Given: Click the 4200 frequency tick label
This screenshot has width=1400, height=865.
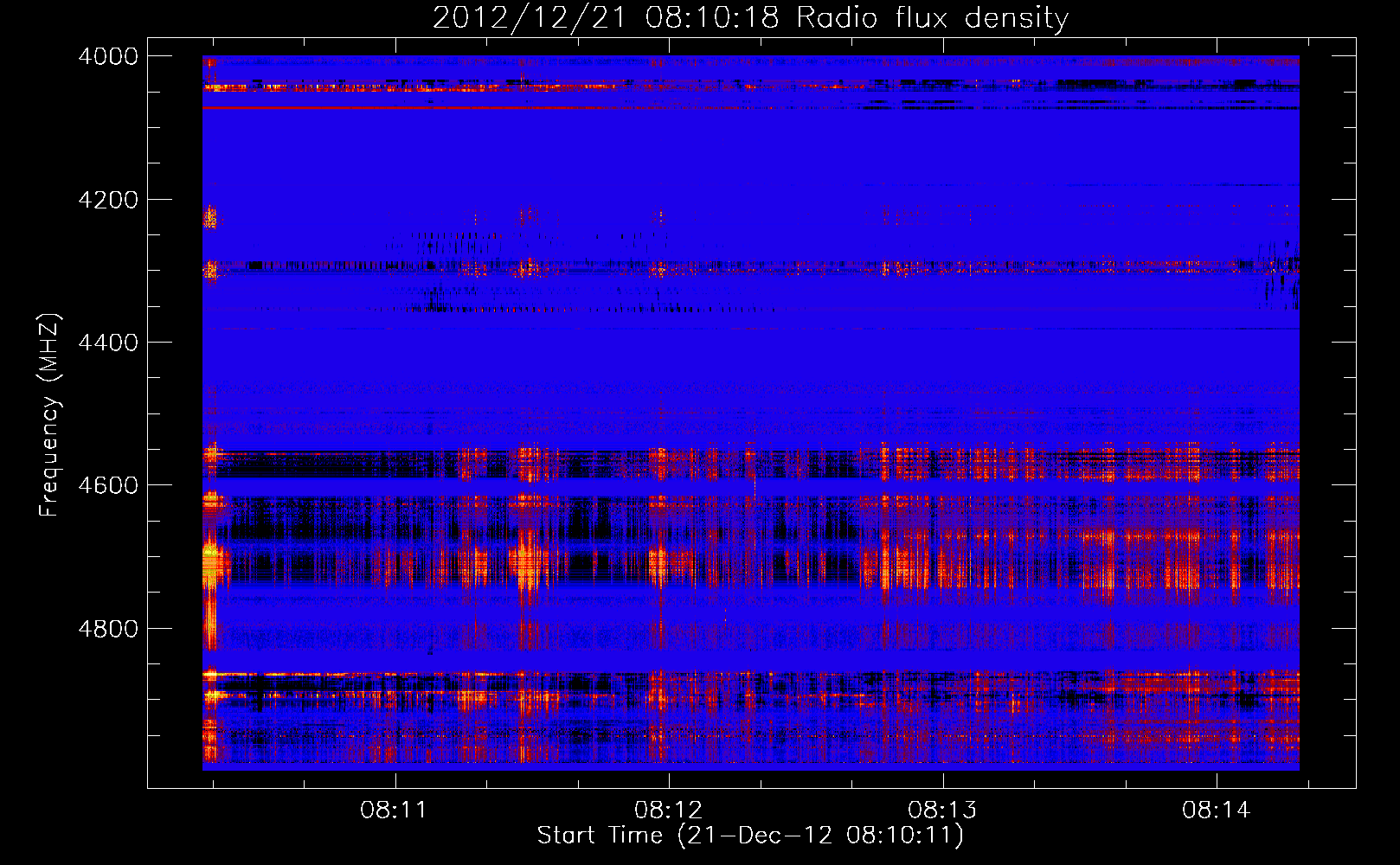Looking at the screenshot, I should [108, 200].
